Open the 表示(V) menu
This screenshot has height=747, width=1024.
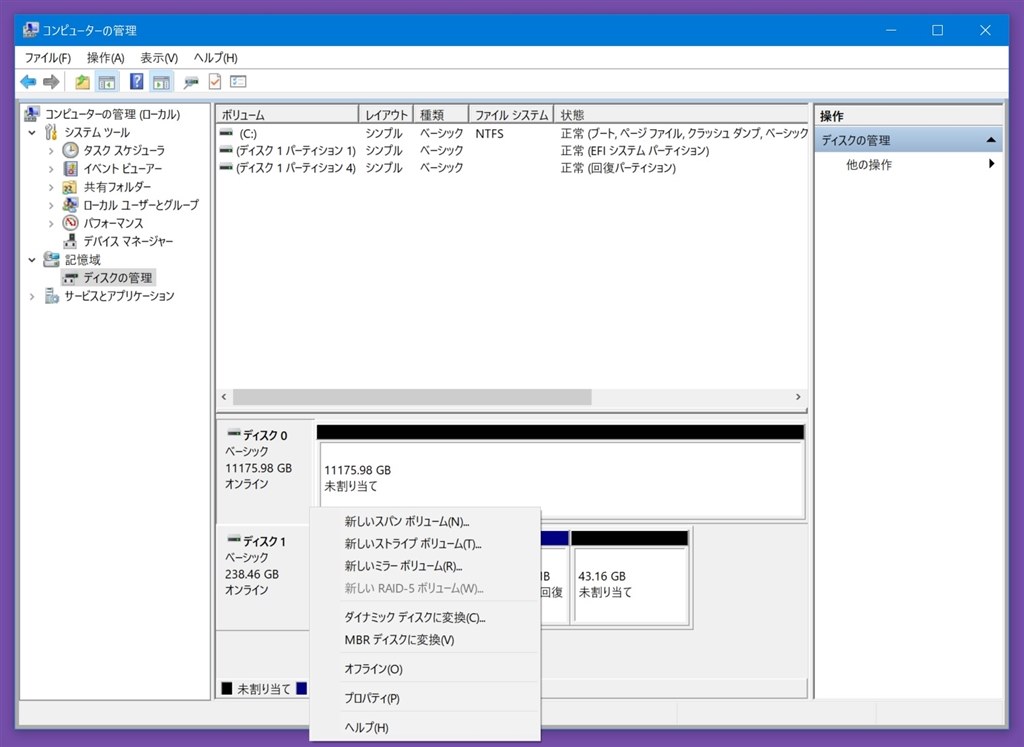pyautogui.click(x=159, y=57)
